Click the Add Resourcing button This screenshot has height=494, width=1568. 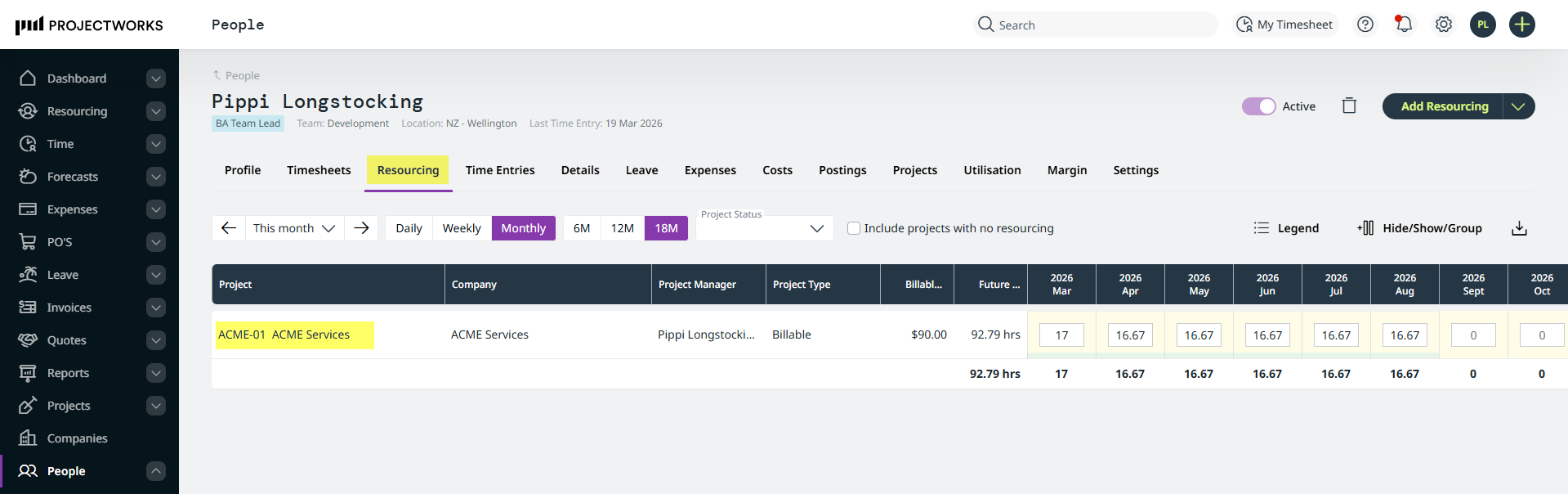(1444, 106)
